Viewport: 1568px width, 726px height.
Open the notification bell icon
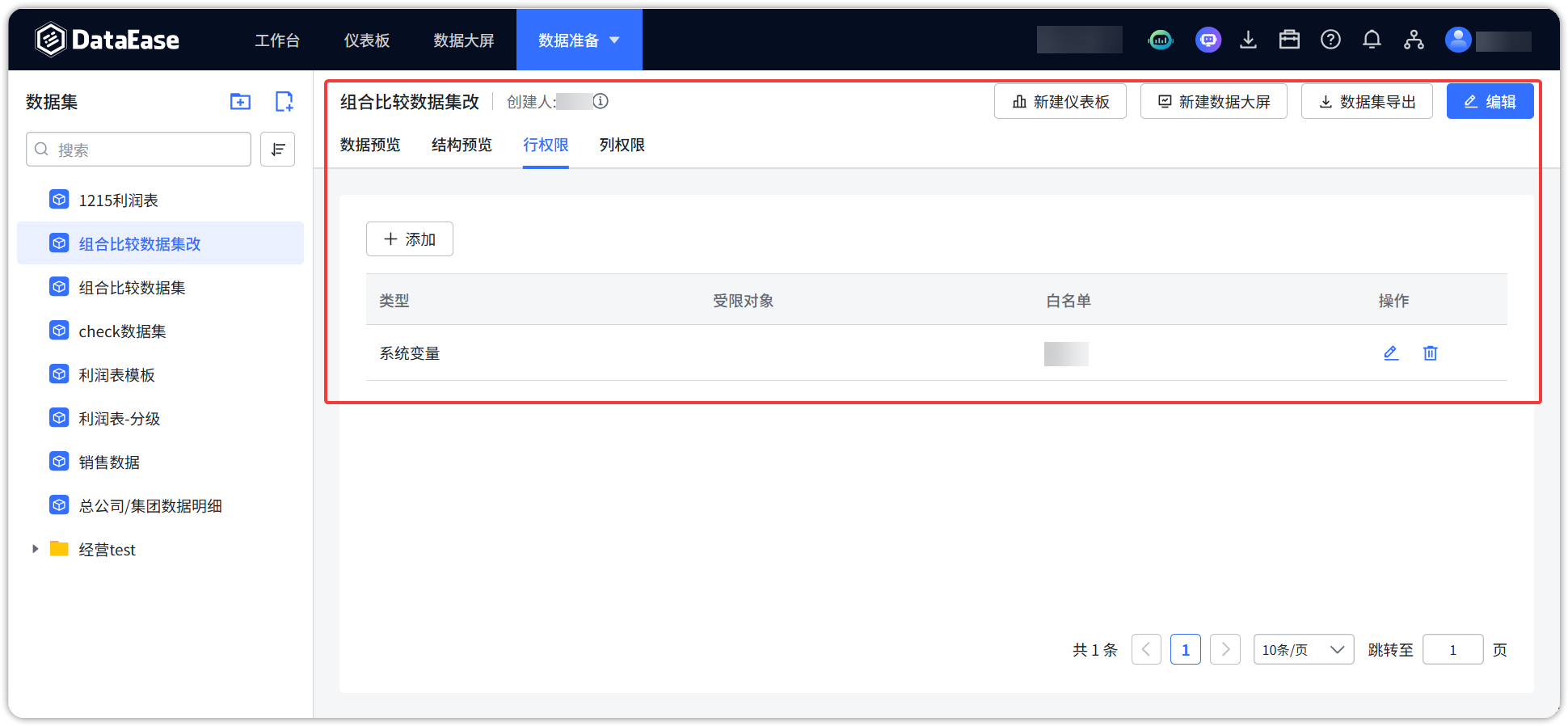pos(1372,40)
